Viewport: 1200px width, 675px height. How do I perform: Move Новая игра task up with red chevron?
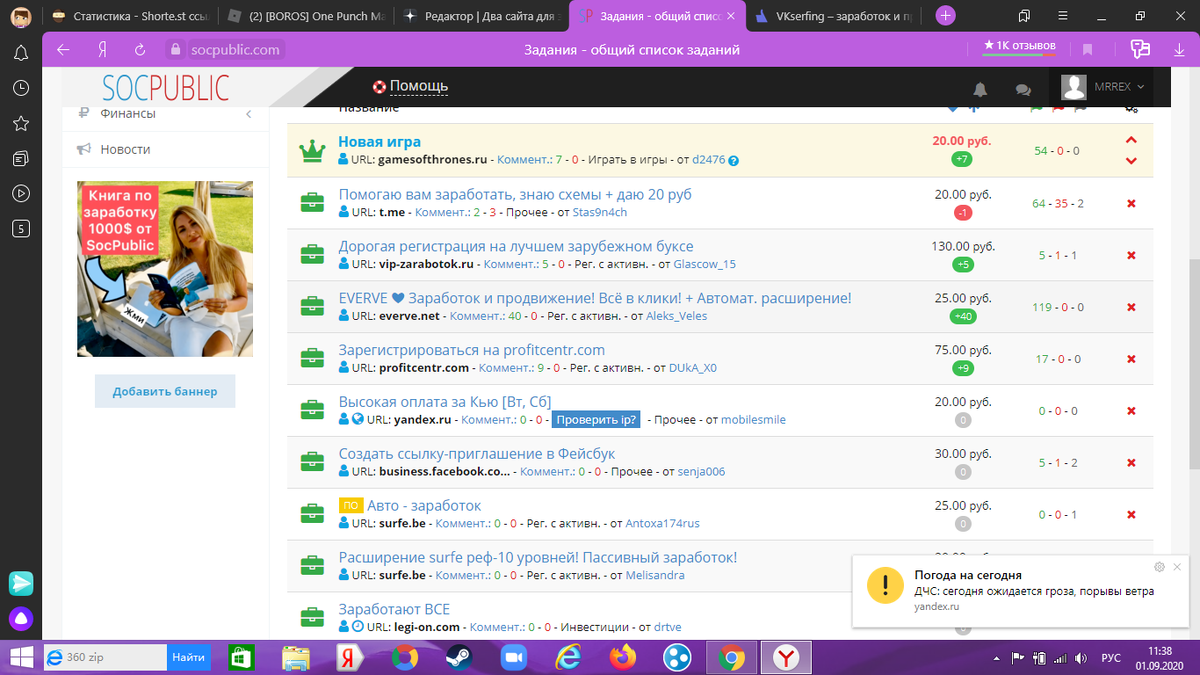pos(1131,140)
